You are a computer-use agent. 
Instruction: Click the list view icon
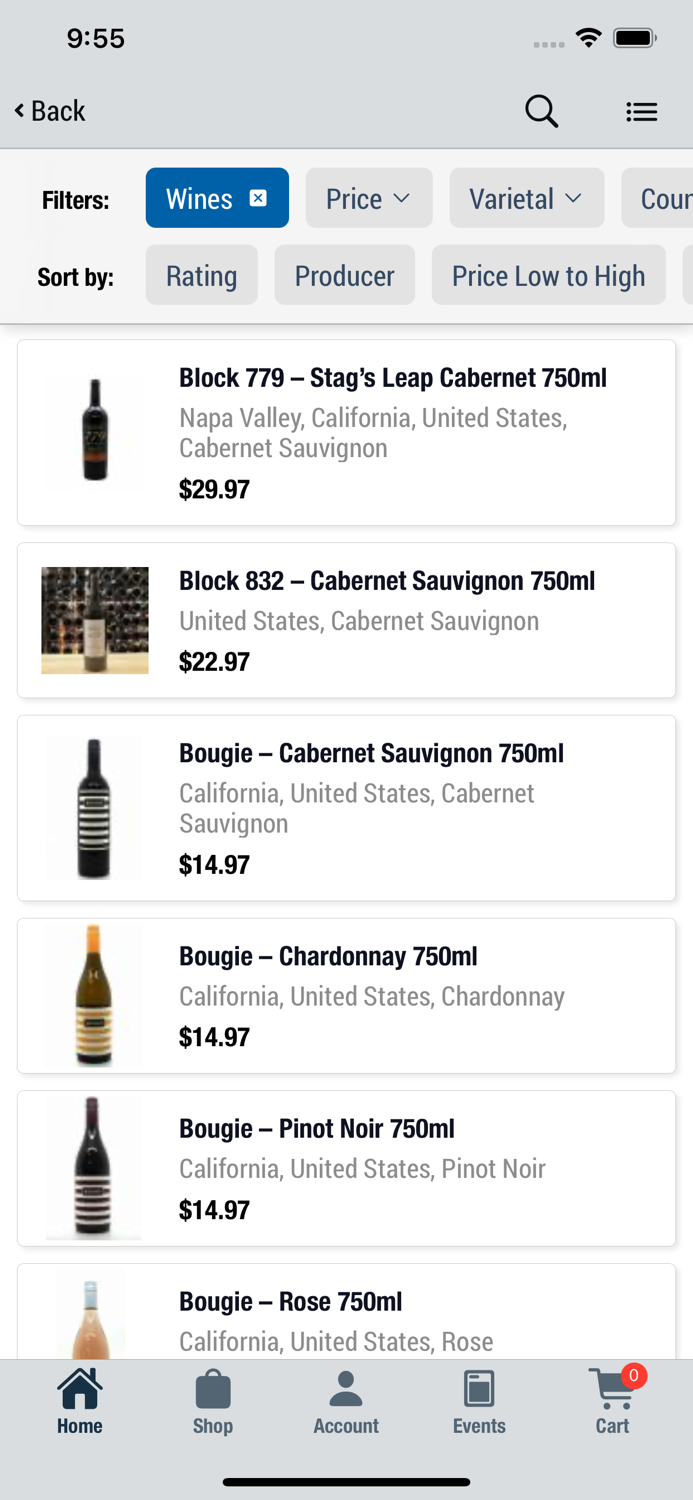point(641,111)
